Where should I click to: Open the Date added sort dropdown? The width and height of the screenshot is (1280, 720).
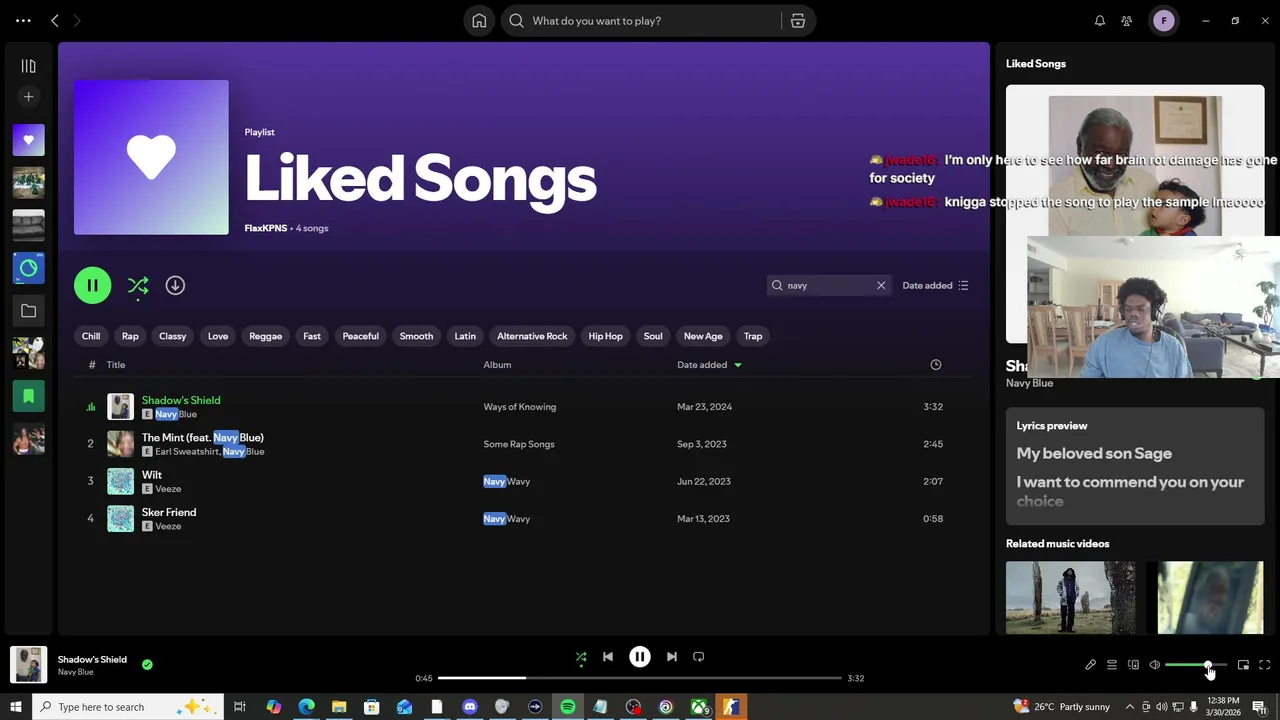tap(935, 286)
